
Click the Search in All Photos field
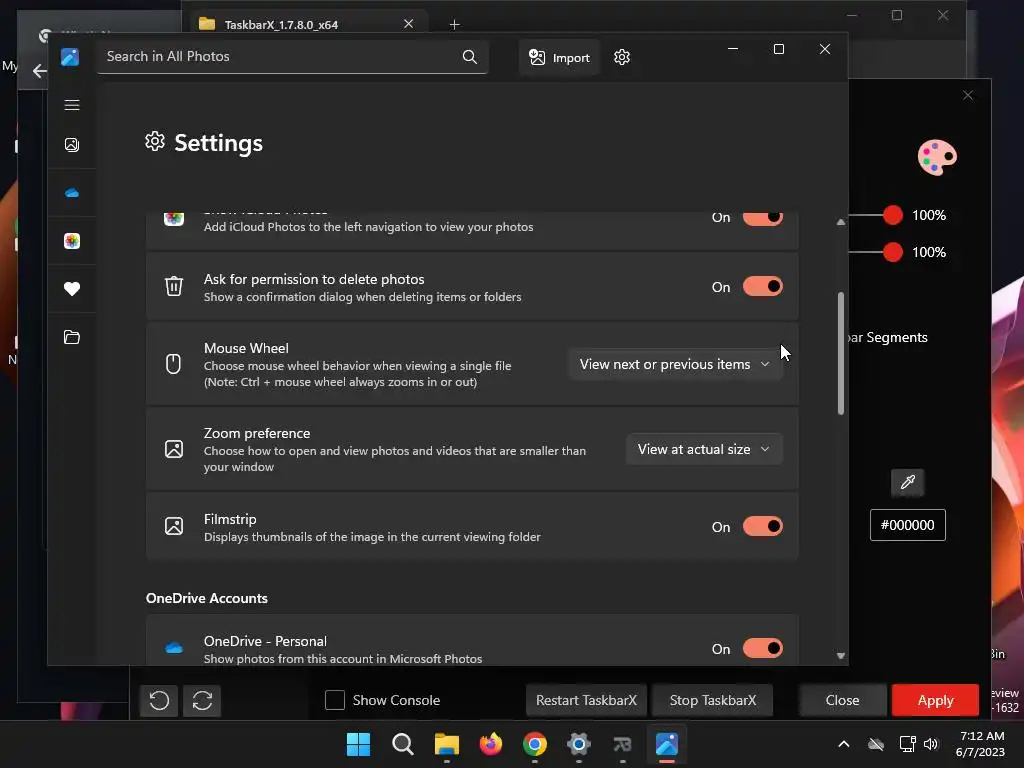[293, 56]
